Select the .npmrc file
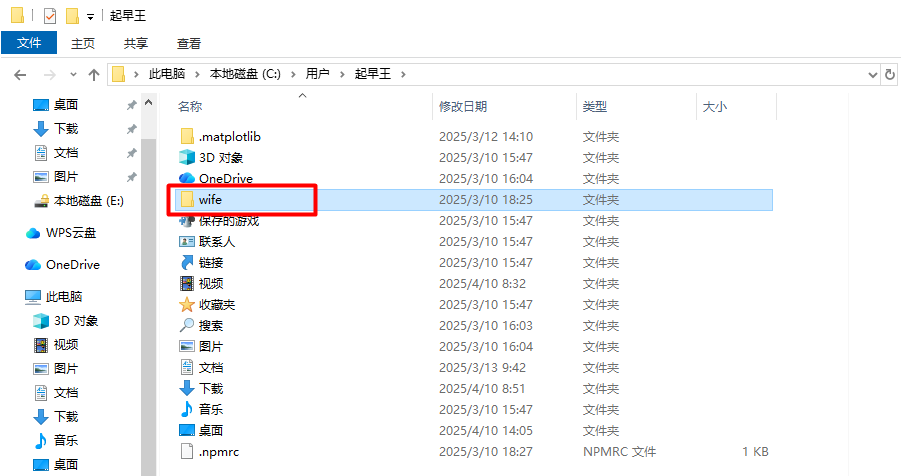 click(x=218, y=451)
